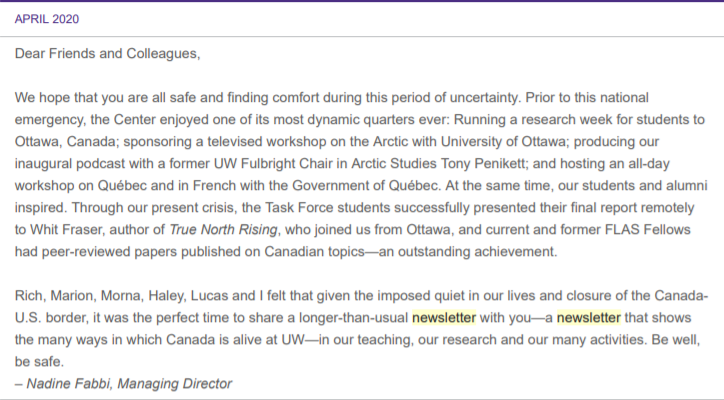The image size is (724, 400).
Task: Click the APRIL 2020 heading
Action: (x=47, y=19)
